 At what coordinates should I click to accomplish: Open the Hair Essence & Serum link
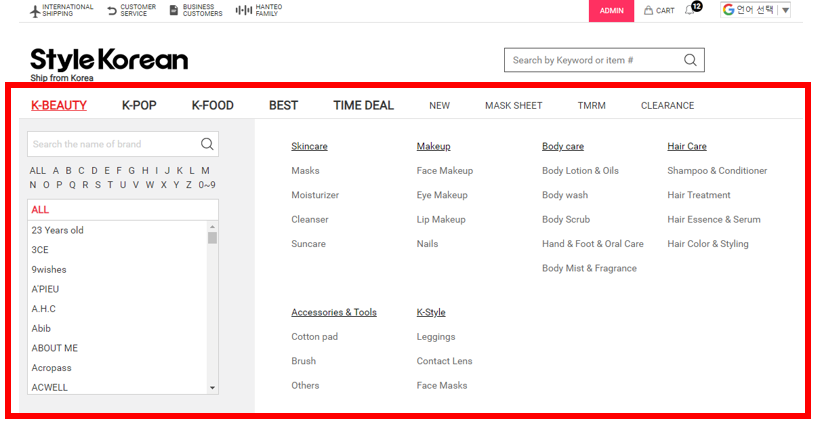coord(713,219)
